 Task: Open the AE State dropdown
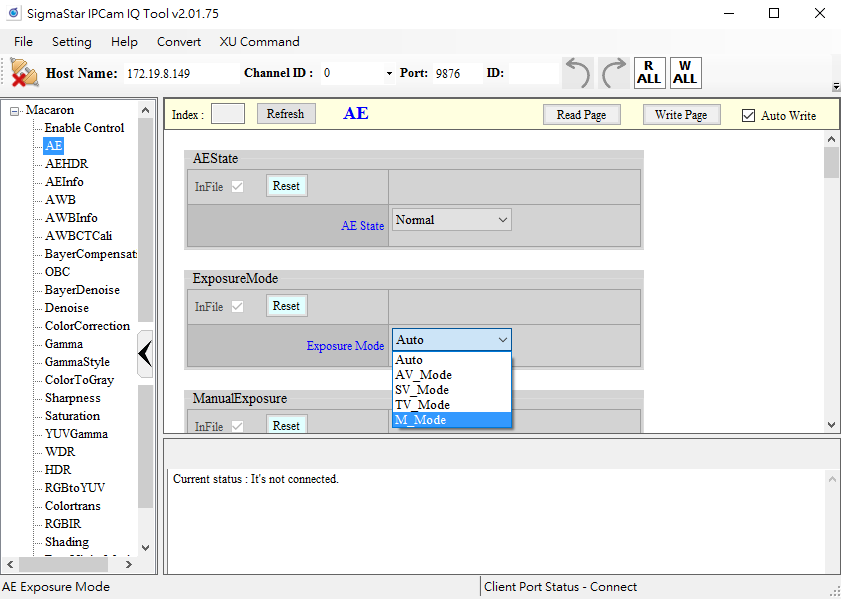click(451, 220)
